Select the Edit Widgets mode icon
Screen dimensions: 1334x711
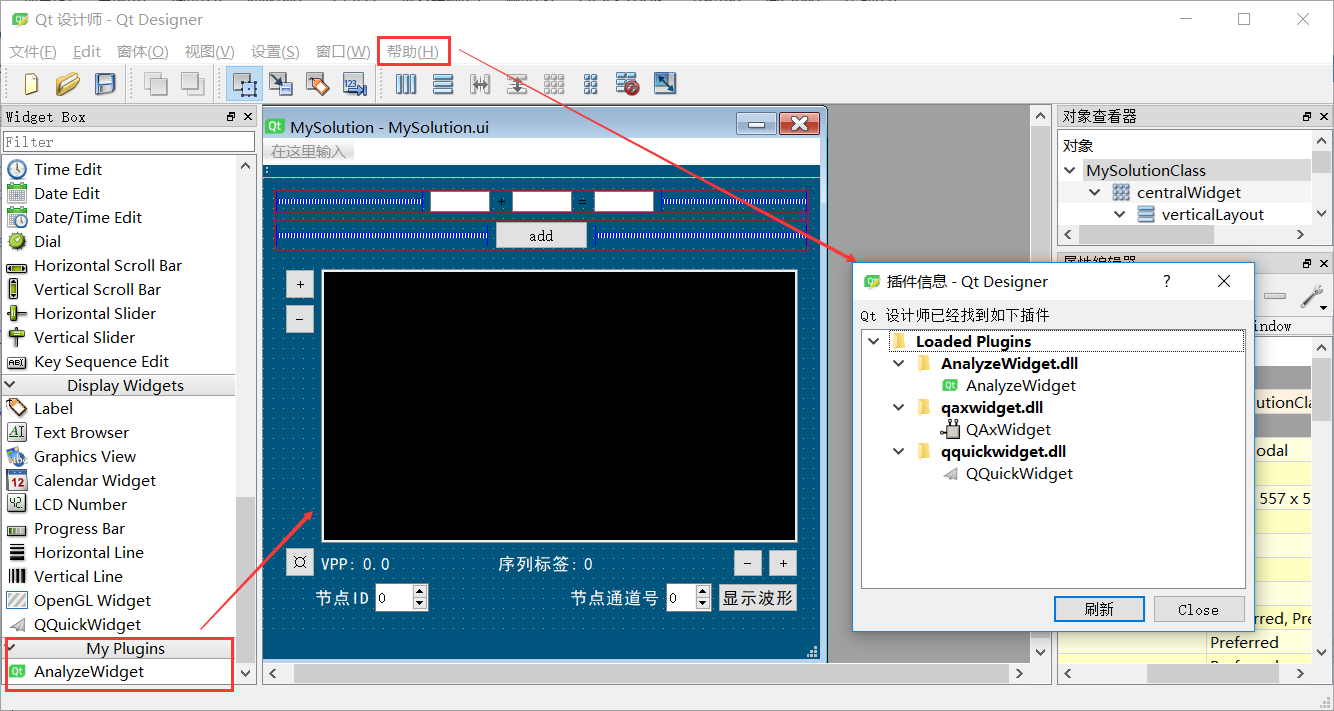click(244, 84)
